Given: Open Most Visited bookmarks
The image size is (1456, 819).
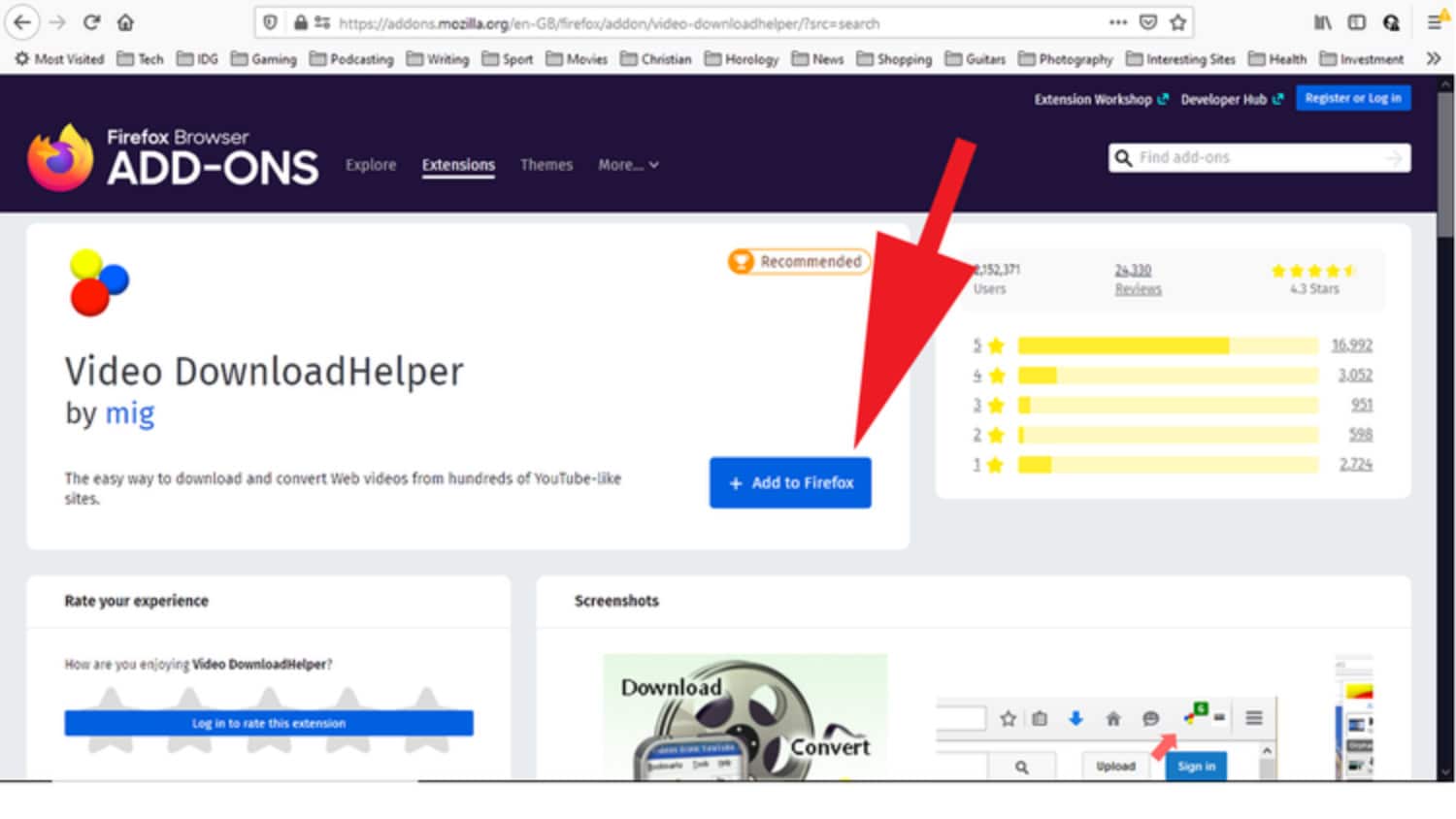Looking at the screenshot, I should [59, 59].
